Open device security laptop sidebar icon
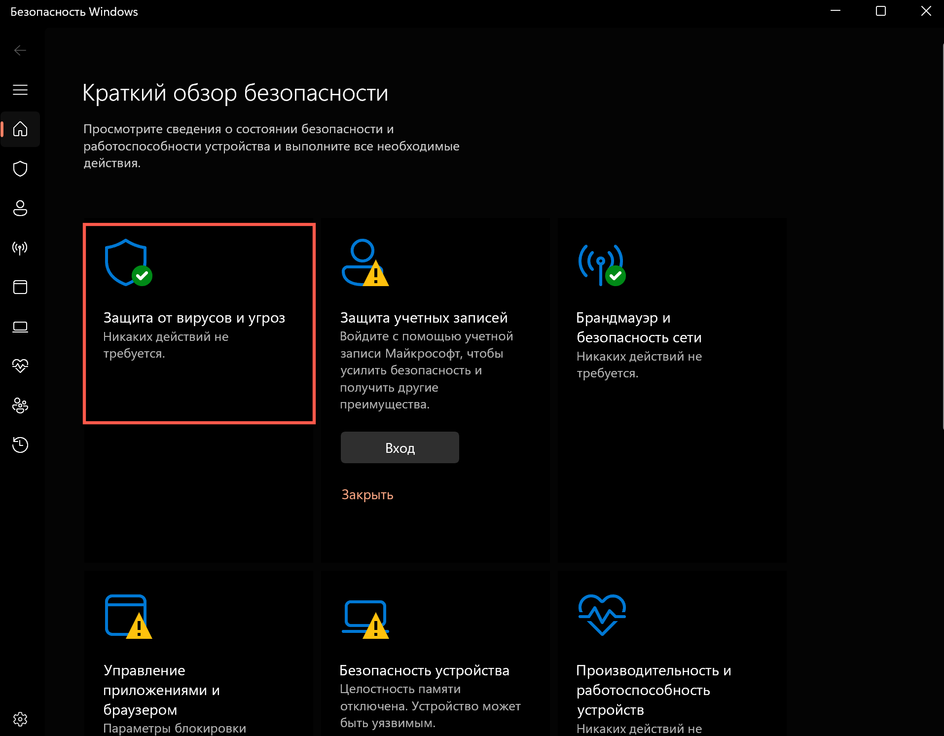This screenshot has width=944, height=736. pos(20,327)
